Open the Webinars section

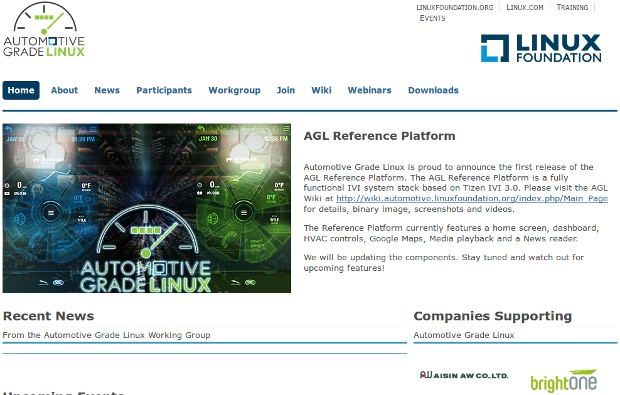[x=370, y=91]
